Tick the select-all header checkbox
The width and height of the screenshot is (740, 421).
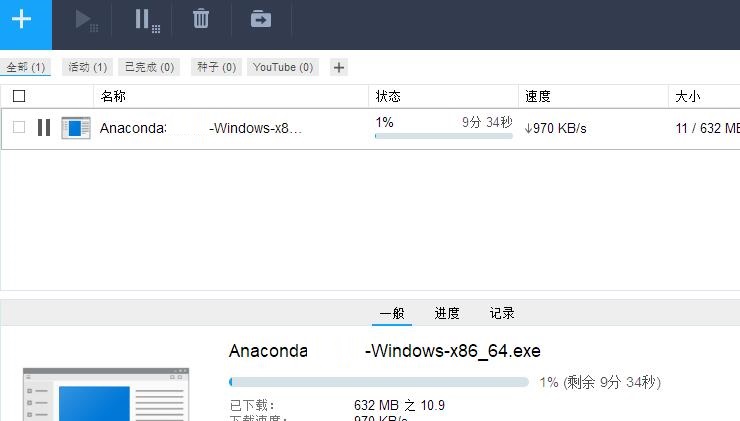pos(19,96)
